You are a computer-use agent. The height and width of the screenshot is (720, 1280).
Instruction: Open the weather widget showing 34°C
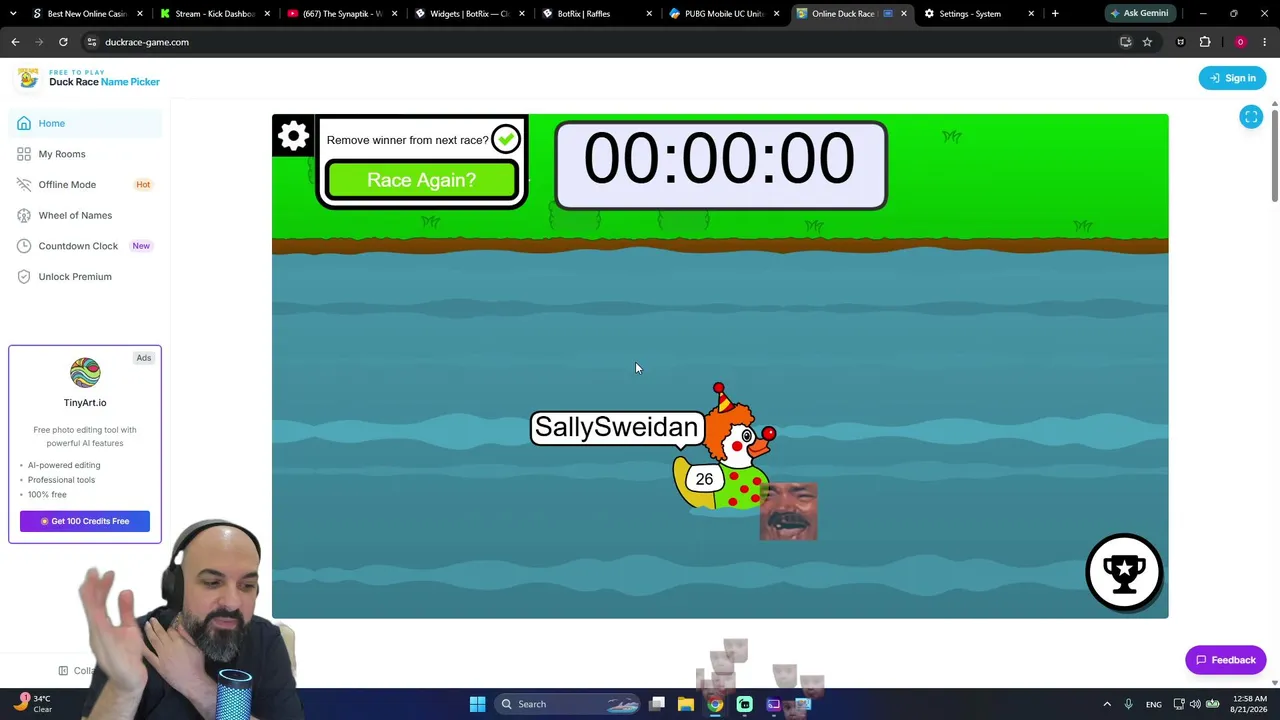coord(32,704)
